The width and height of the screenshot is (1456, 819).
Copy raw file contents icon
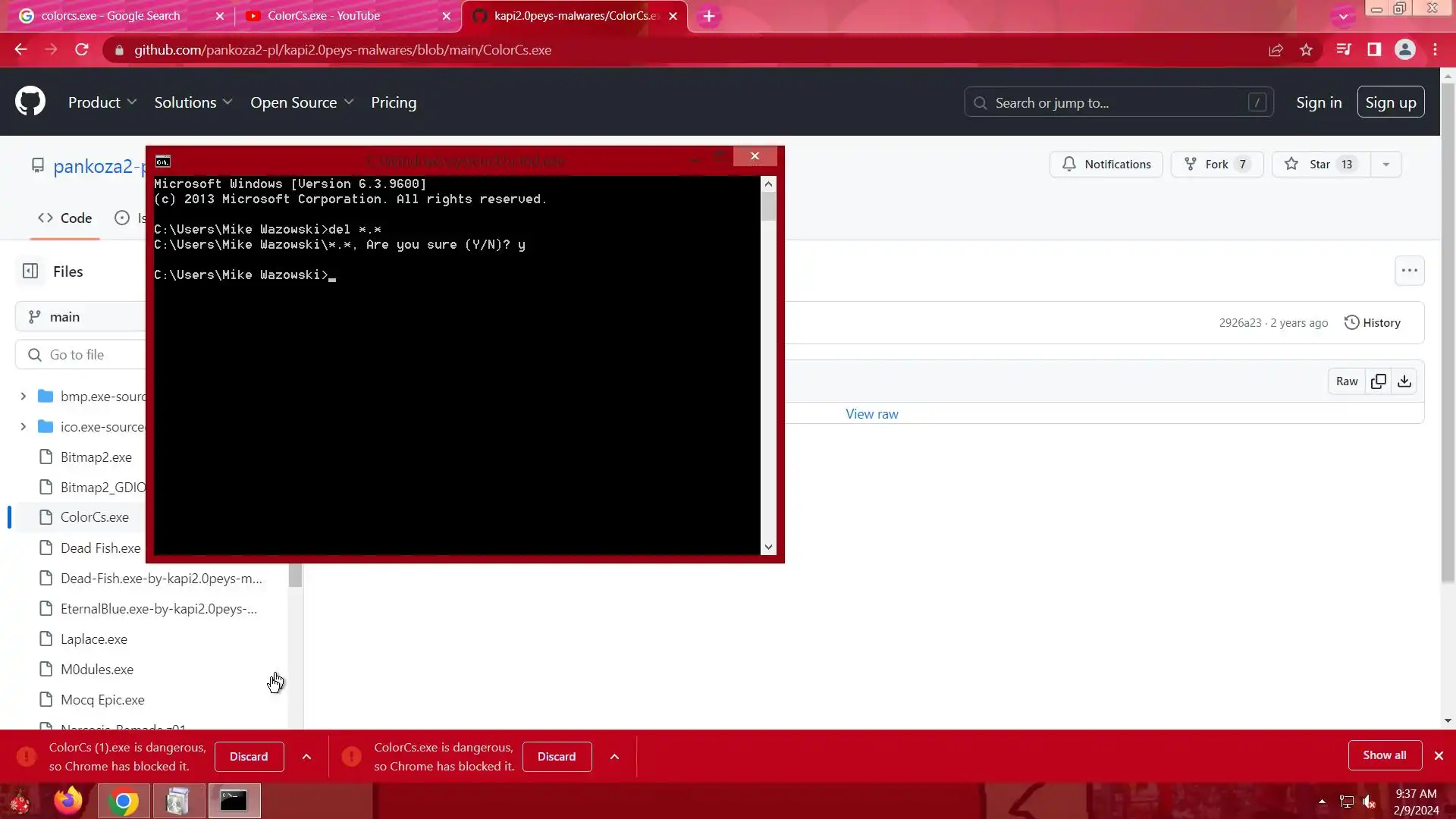(1378, 381)
